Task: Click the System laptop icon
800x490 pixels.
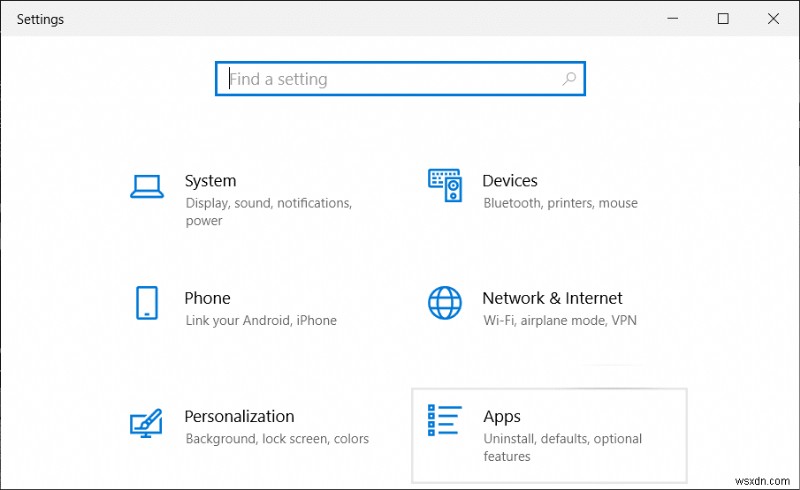Action: point(146,186)
